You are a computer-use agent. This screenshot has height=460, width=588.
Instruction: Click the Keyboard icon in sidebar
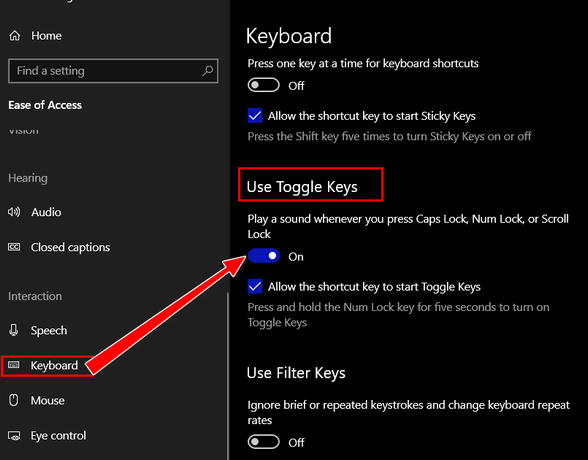14,365
